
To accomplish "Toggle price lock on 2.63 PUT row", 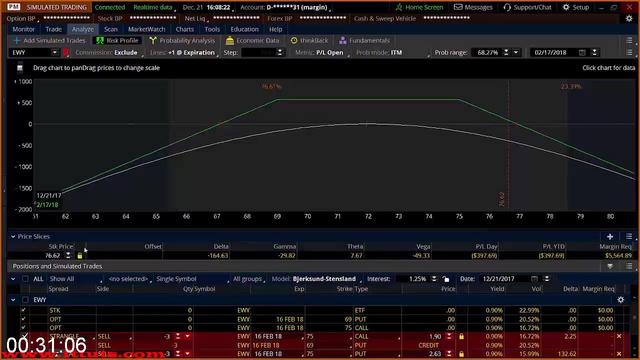I will click(461, 354).
